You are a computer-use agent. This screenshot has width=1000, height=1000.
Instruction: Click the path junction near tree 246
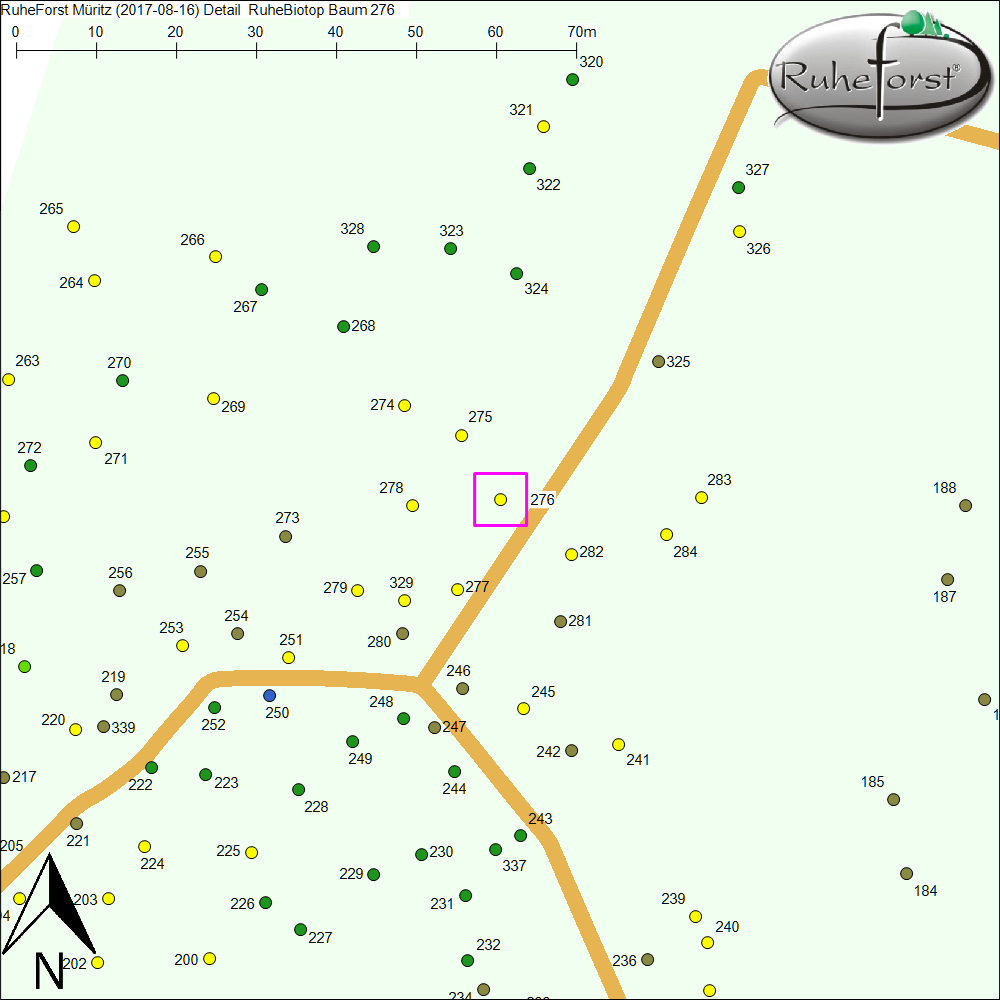(x=421, y=685)
